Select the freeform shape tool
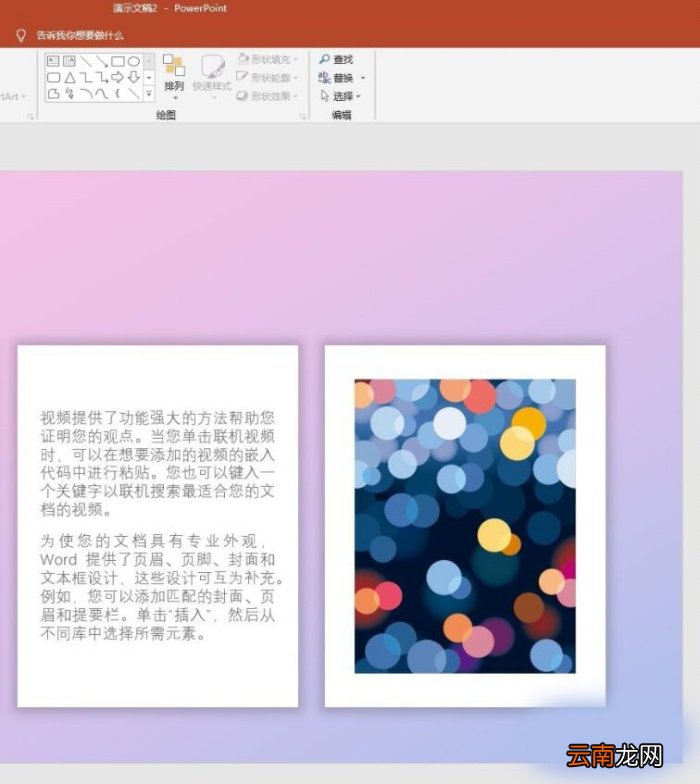 click(53, 94)
